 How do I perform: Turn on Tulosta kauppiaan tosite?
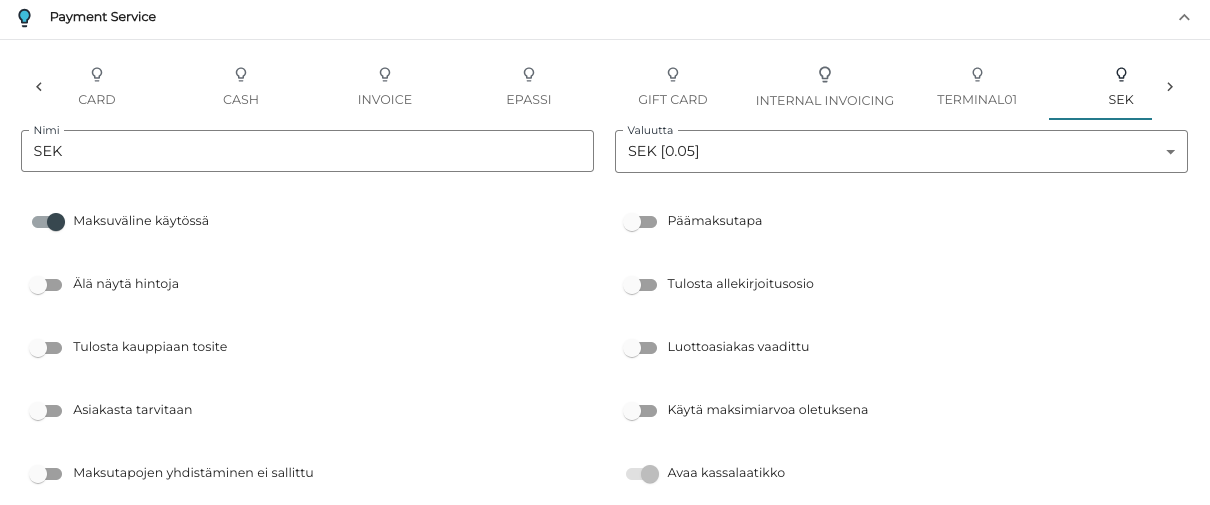[46, 348]
